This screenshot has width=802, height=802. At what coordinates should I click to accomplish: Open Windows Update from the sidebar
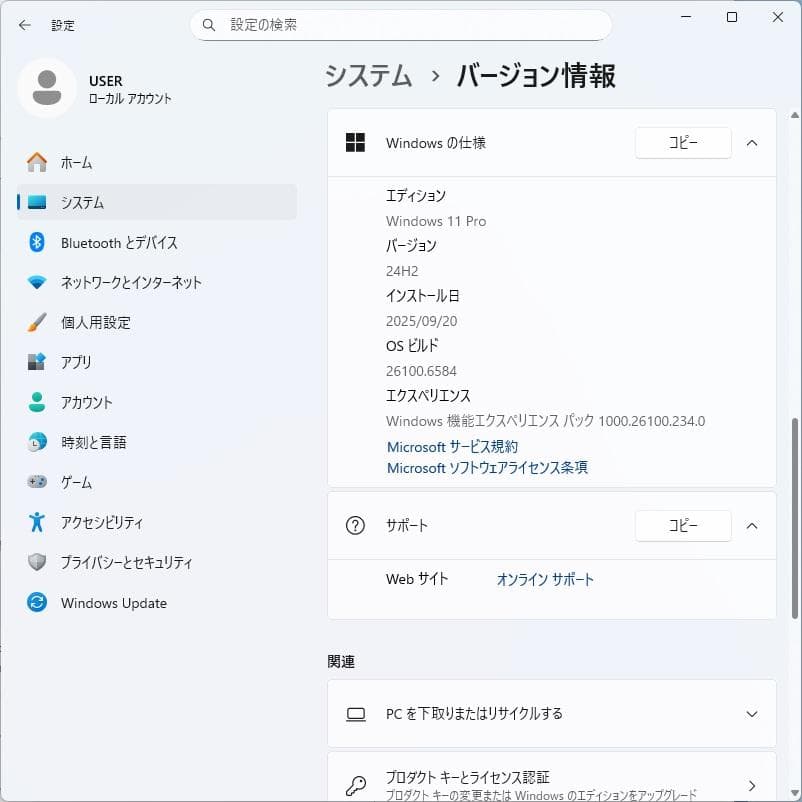pos(39,602)
